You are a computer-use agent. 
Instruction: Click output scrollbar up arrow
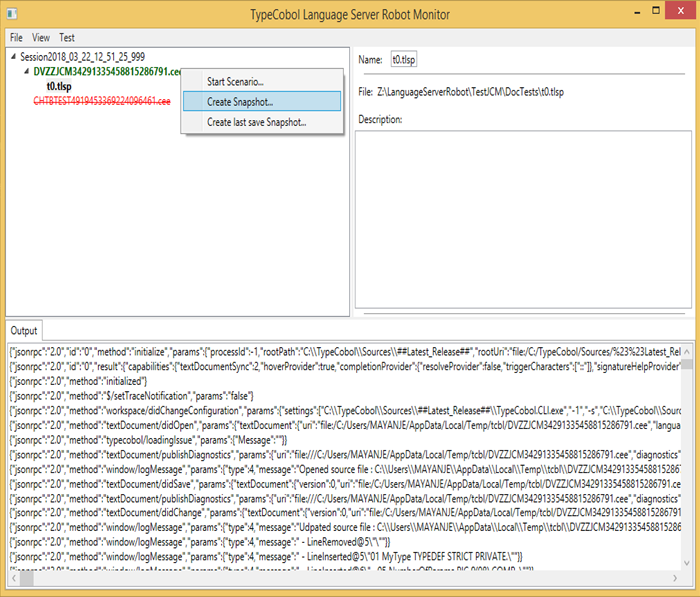[x=687, y=351]
